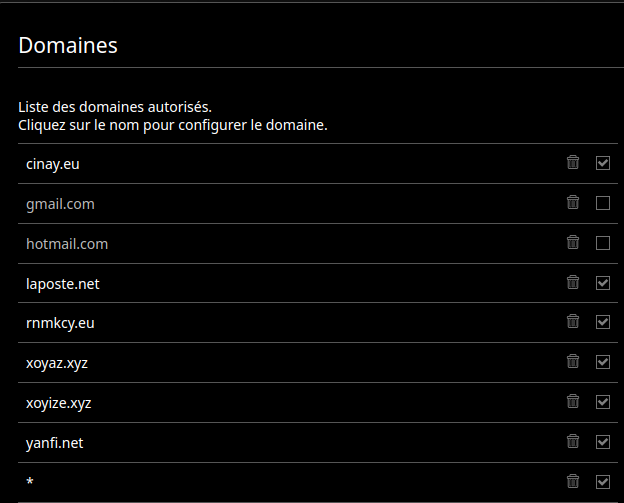The width and height of the screenshot is (624, 503).
Task: Delete the wildcard * domain entry
Action: coord(573,482)
